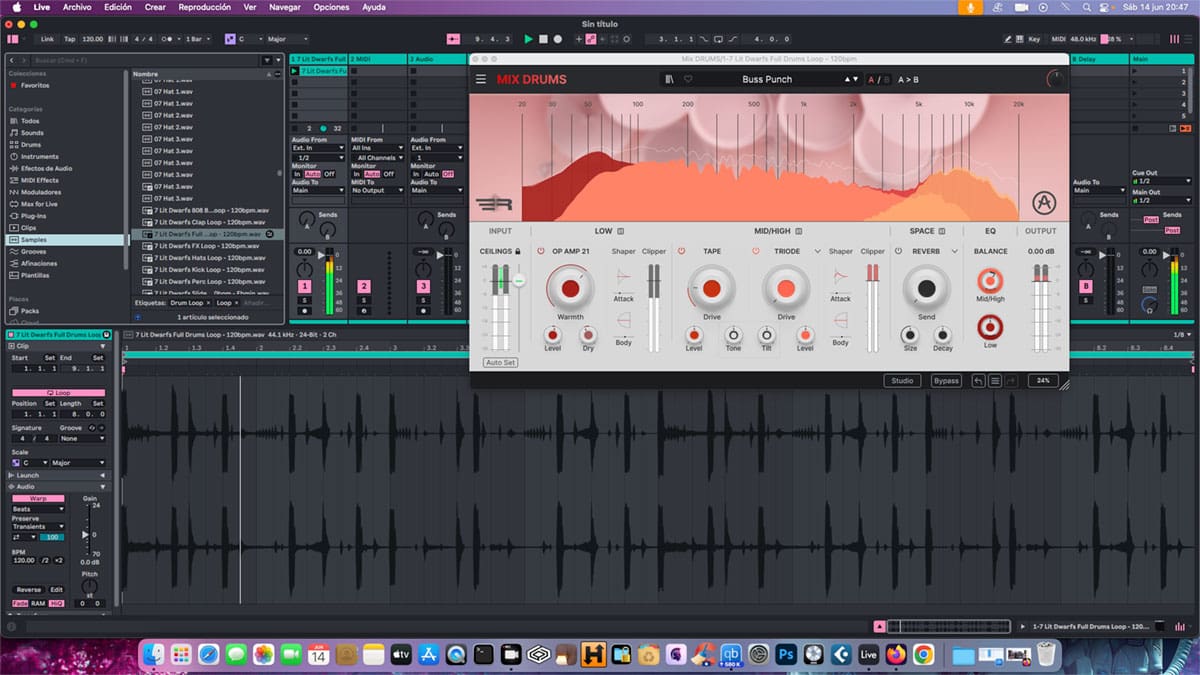Toggle the OP AMP 21 power icon

pos(541,251)
